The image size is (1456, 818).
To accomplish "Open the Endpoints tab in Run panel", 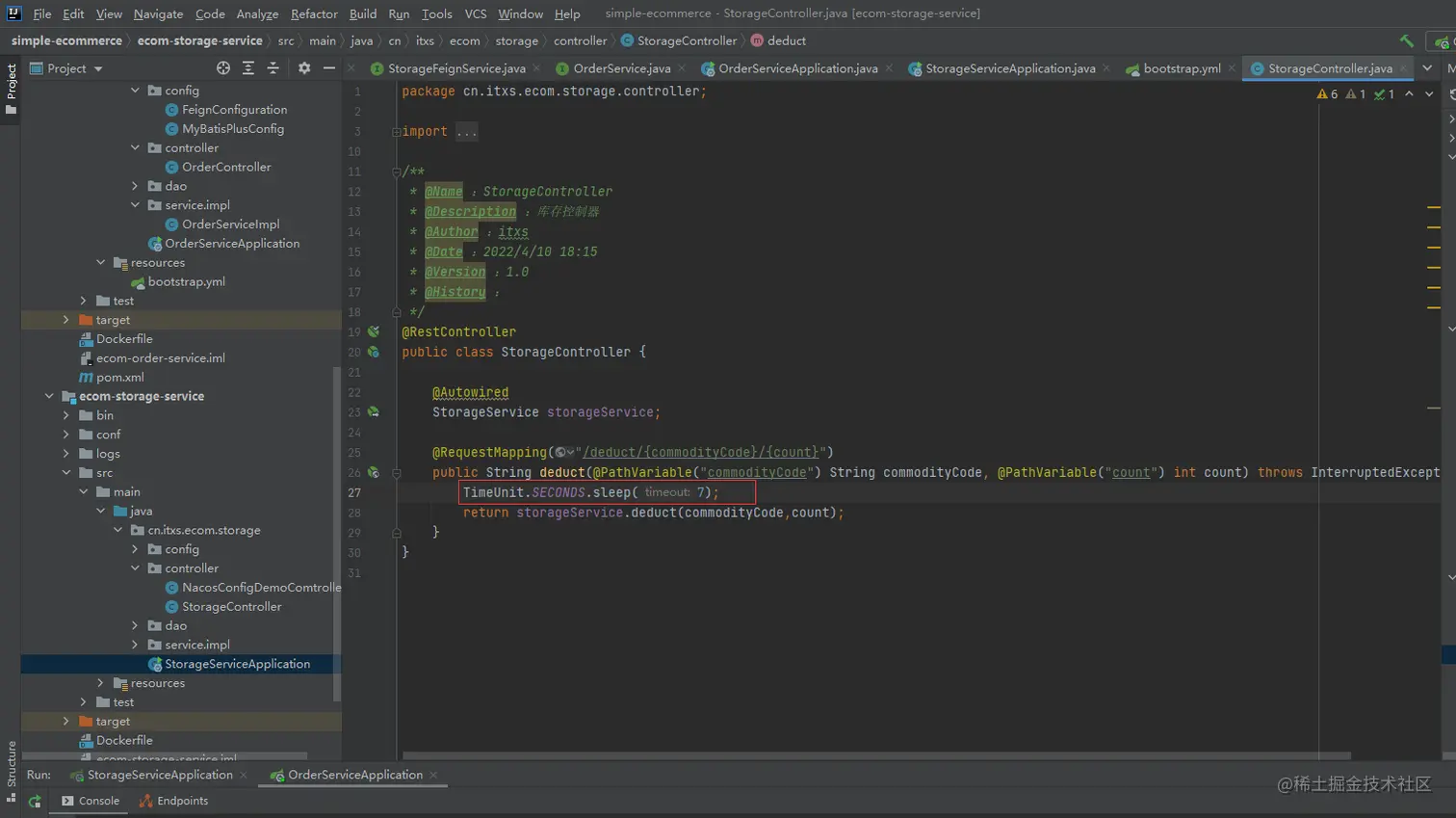I will [182, 801].
